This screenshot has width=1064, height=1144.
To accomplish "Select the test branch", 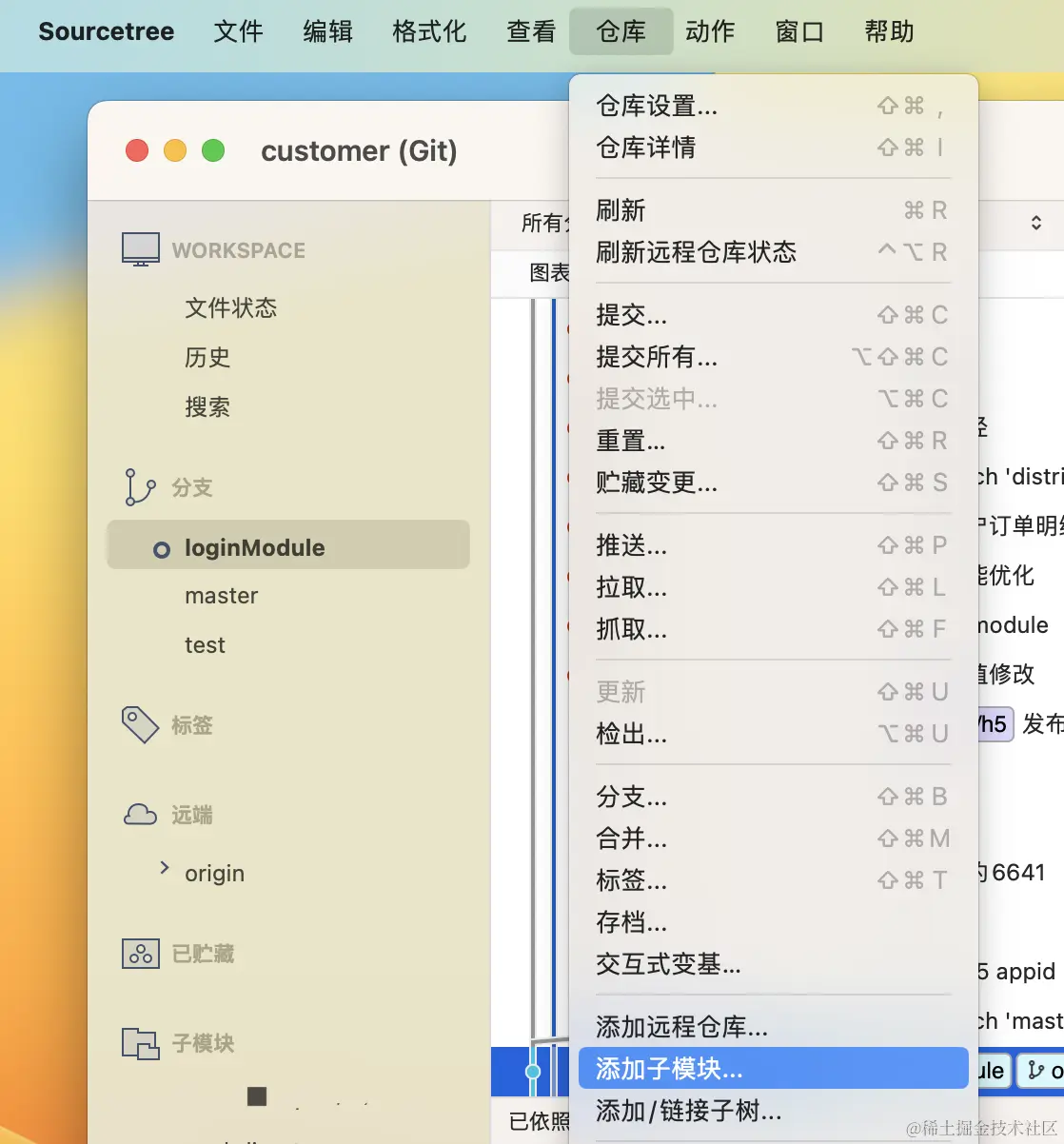I will [x=205, y=645].
